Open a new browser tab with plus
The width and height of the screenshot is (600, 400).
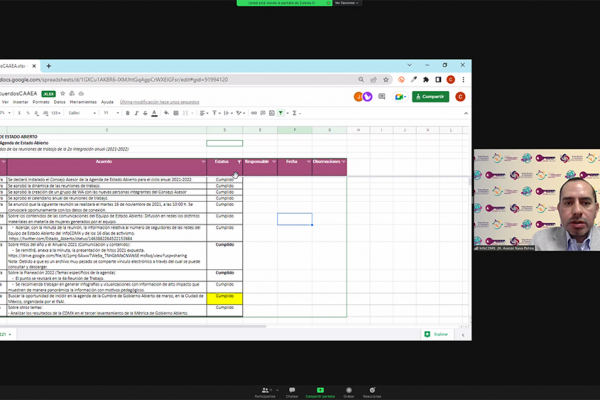click(x=49, y=66)
